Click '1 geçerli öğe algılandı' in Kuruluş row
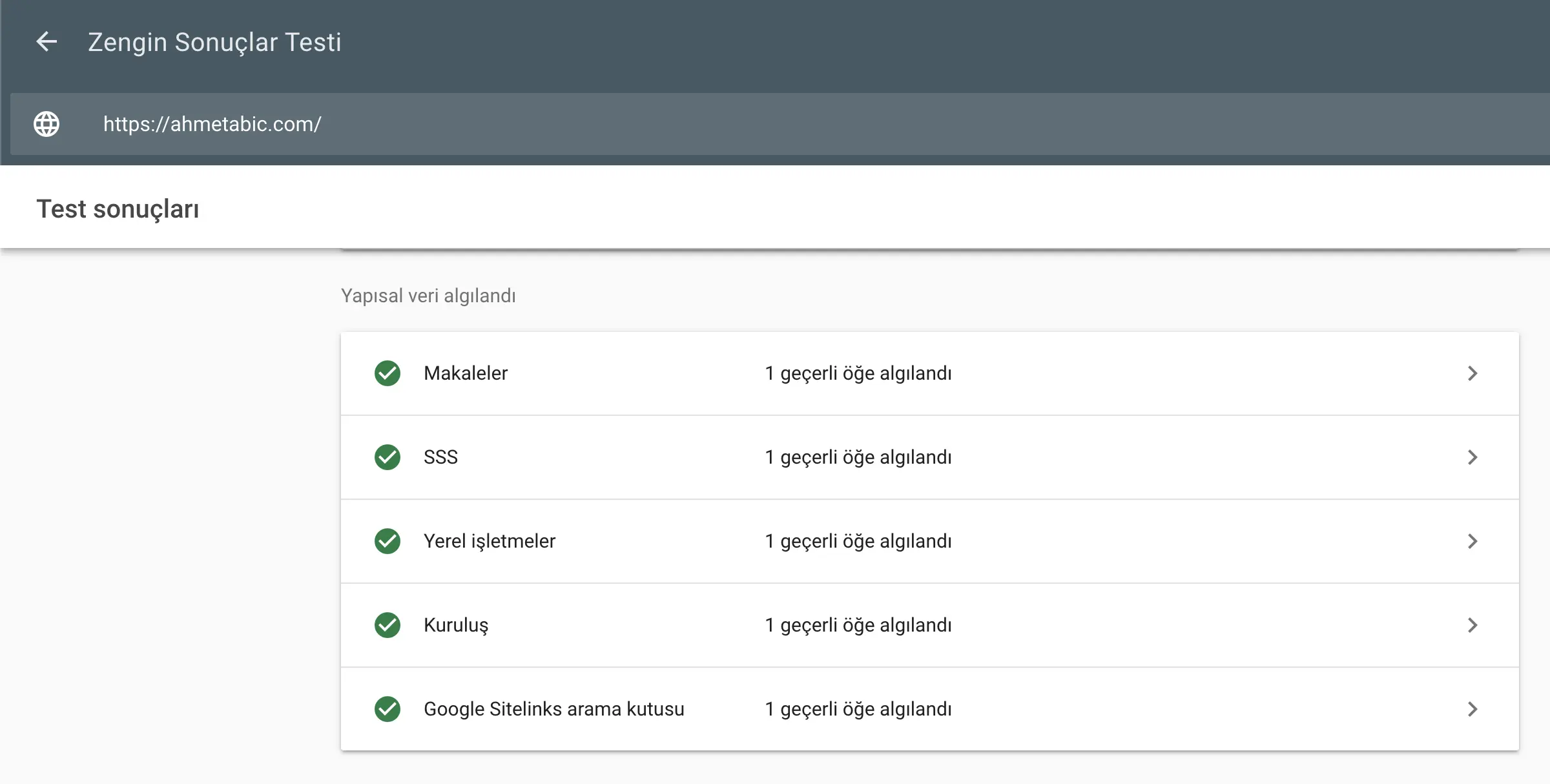This screenshot has width=1550, height=784. 858,625
